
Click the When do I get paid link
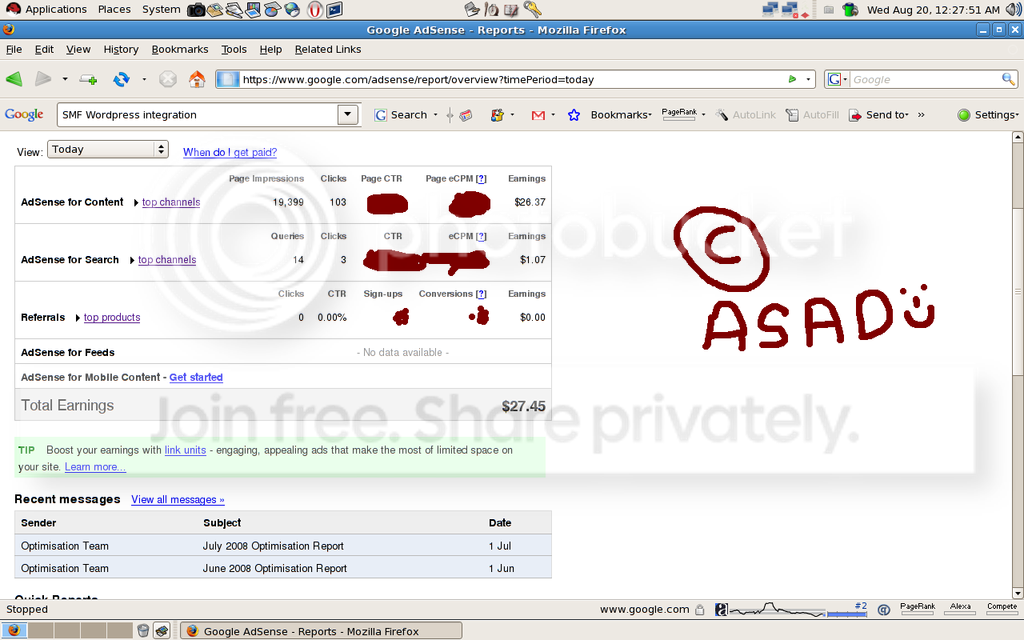230,152
